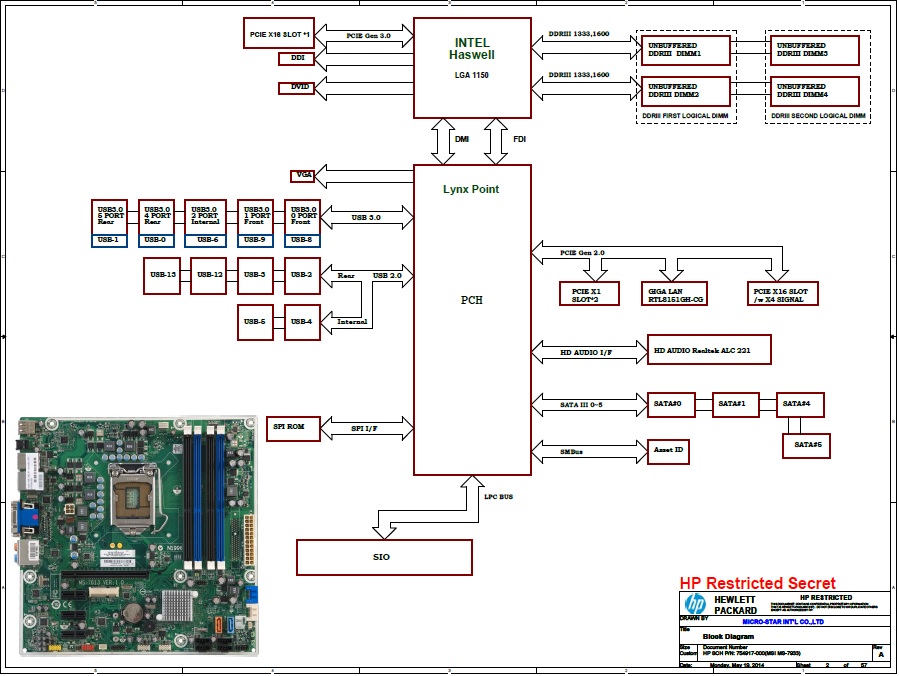Click the USB-4 internal port box
The width and height of the screenshot is (900, 676).
click(302, 322)
